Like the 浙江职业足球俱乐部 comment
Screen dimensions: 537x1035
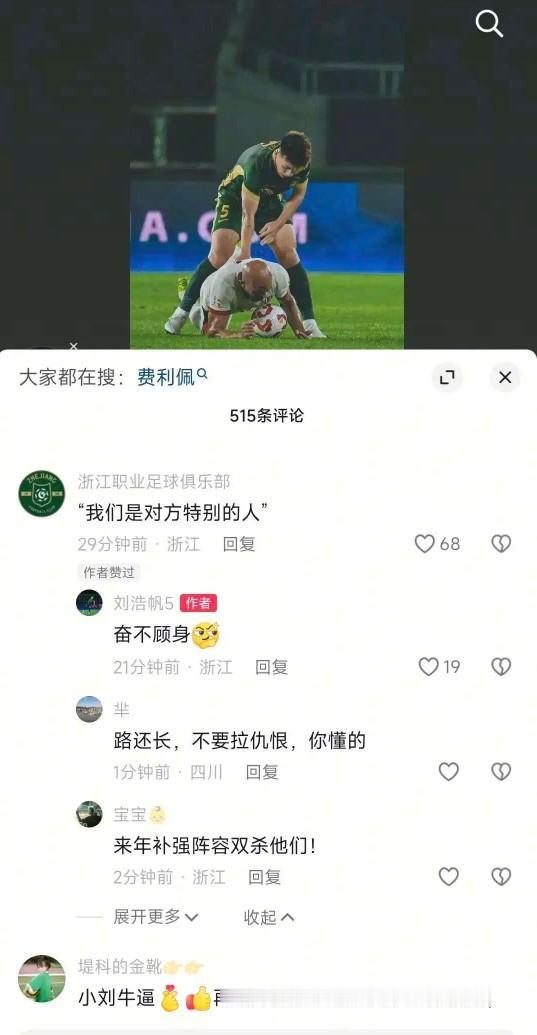[424, 544]
